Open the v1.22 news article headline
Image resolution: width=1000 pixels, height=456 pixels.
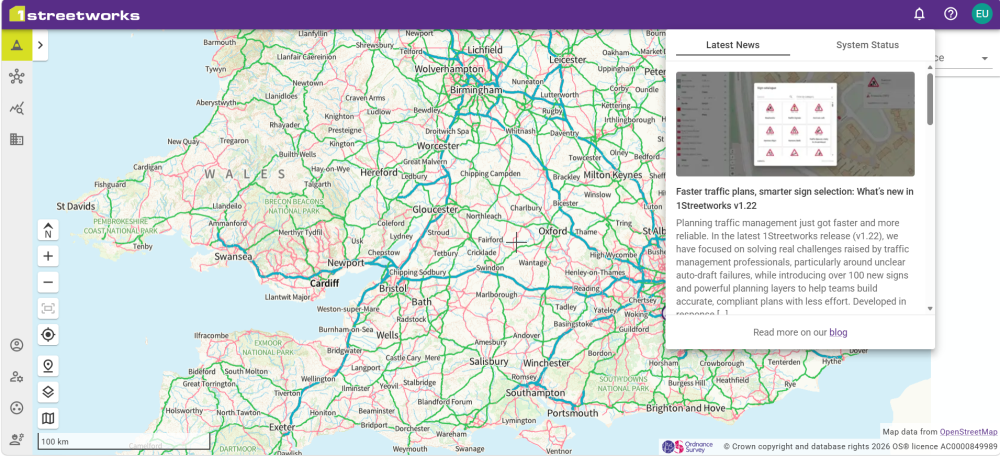[x=795, y=198]
